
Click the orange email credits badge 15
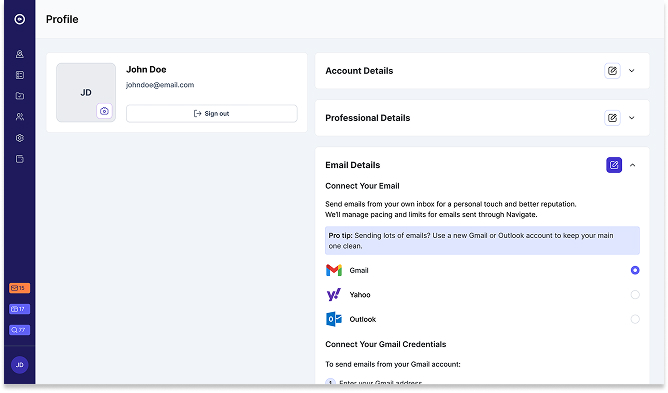[x=20, y=288]
